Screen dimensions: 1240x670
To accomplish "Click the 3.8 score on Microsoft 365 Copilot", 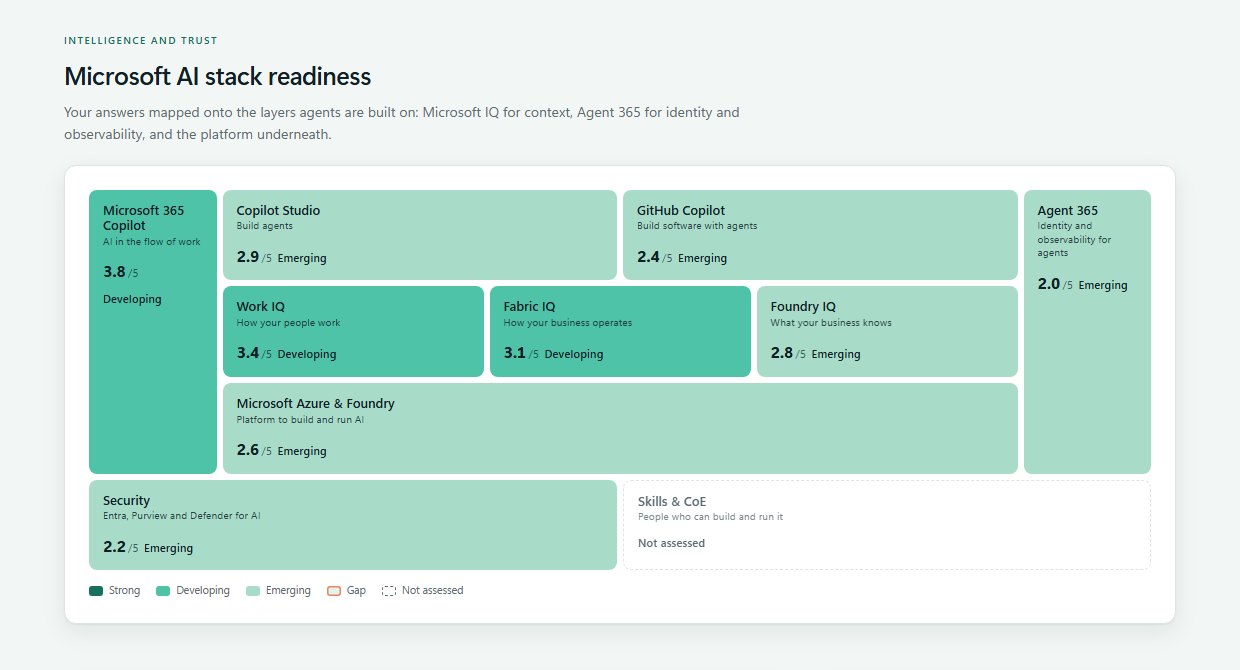I will pos(114,272).
